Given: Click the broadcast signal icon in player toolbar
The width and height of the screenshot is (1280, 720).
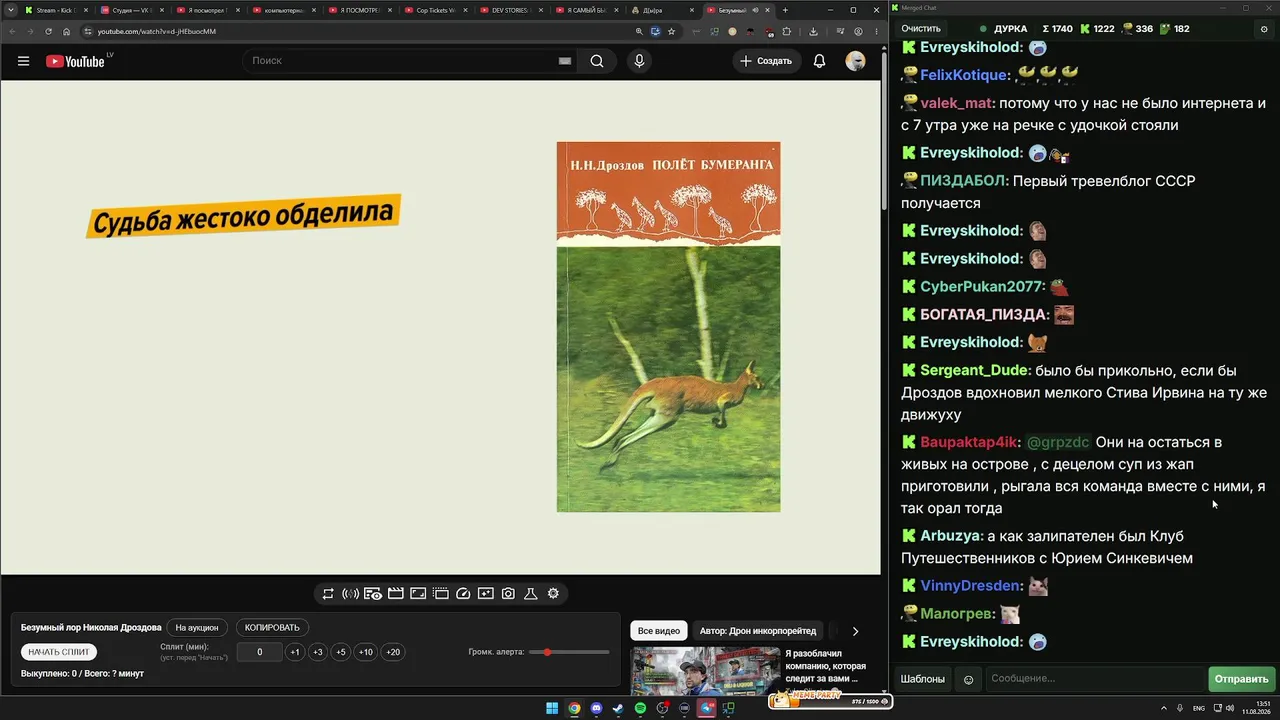Looking at the screenshot, I should click(x=350, y=594).
